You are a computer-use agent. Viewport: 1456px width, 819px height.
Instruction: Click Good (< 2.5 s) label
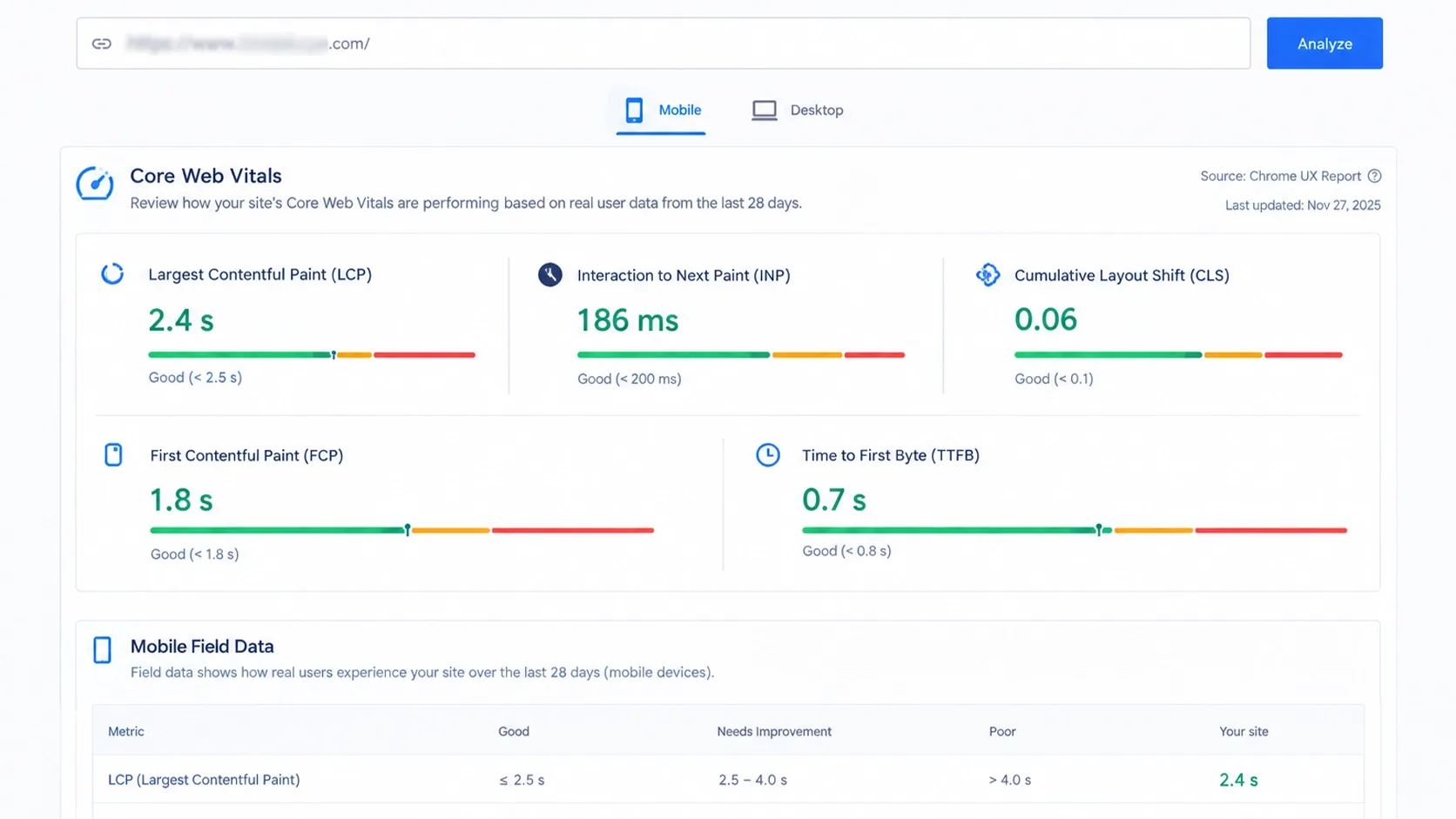(195, 378)
